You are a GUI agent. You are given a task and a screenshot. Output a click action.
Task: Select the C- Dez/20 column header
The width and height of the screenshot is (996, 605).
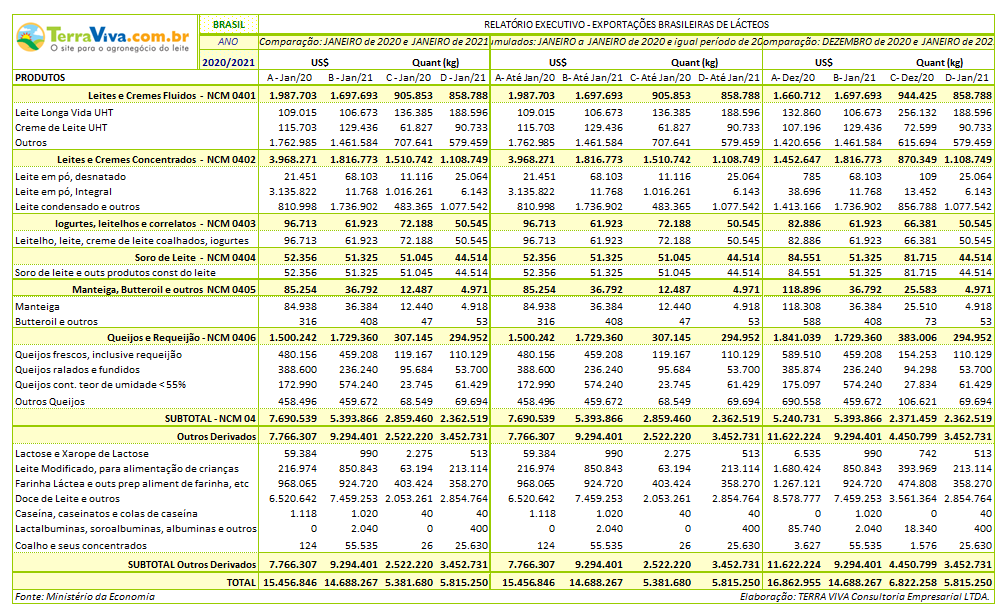click(912, 78)
